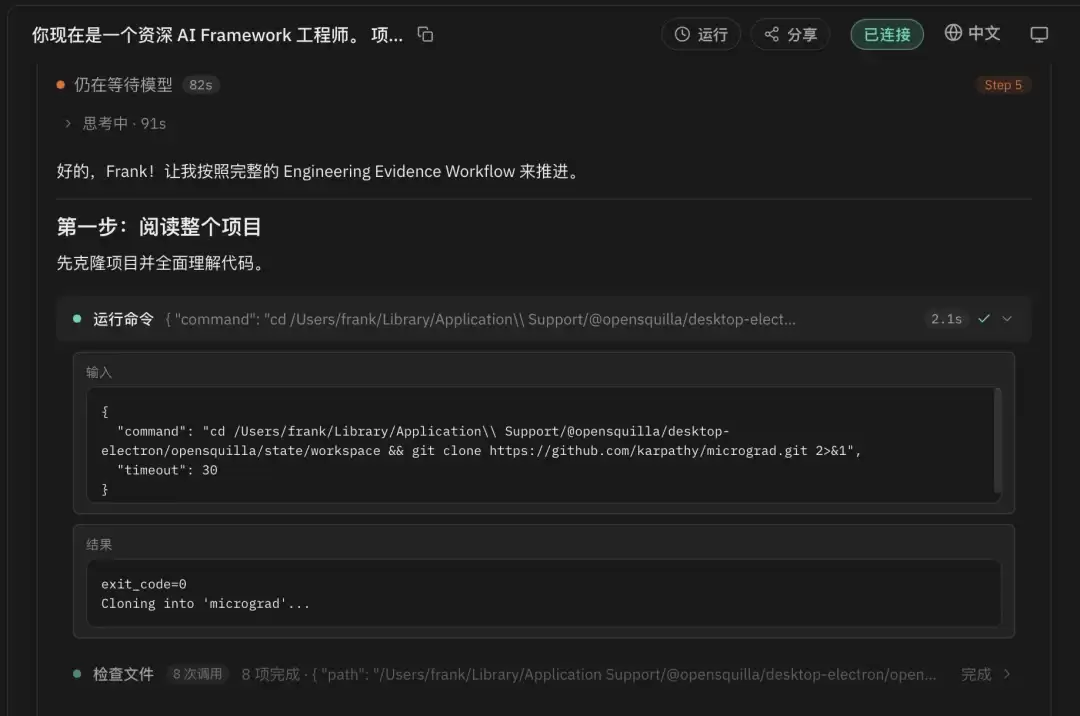
Task: Click the globe language icon
Action: 953,32
